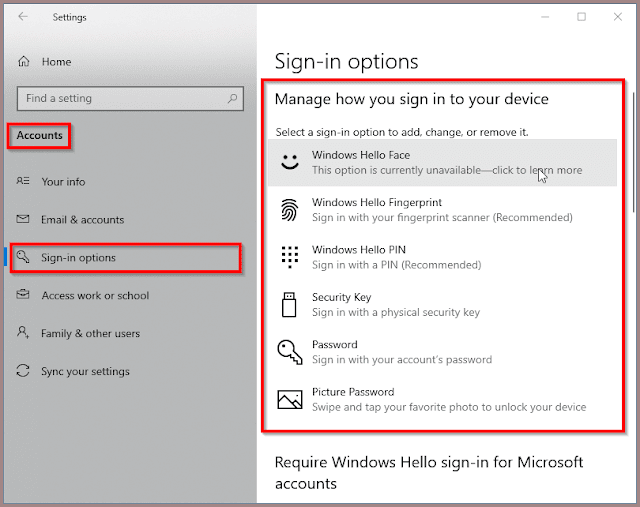Click the fingerprint icon
The image size is (640, 507).
coord(289,210)
